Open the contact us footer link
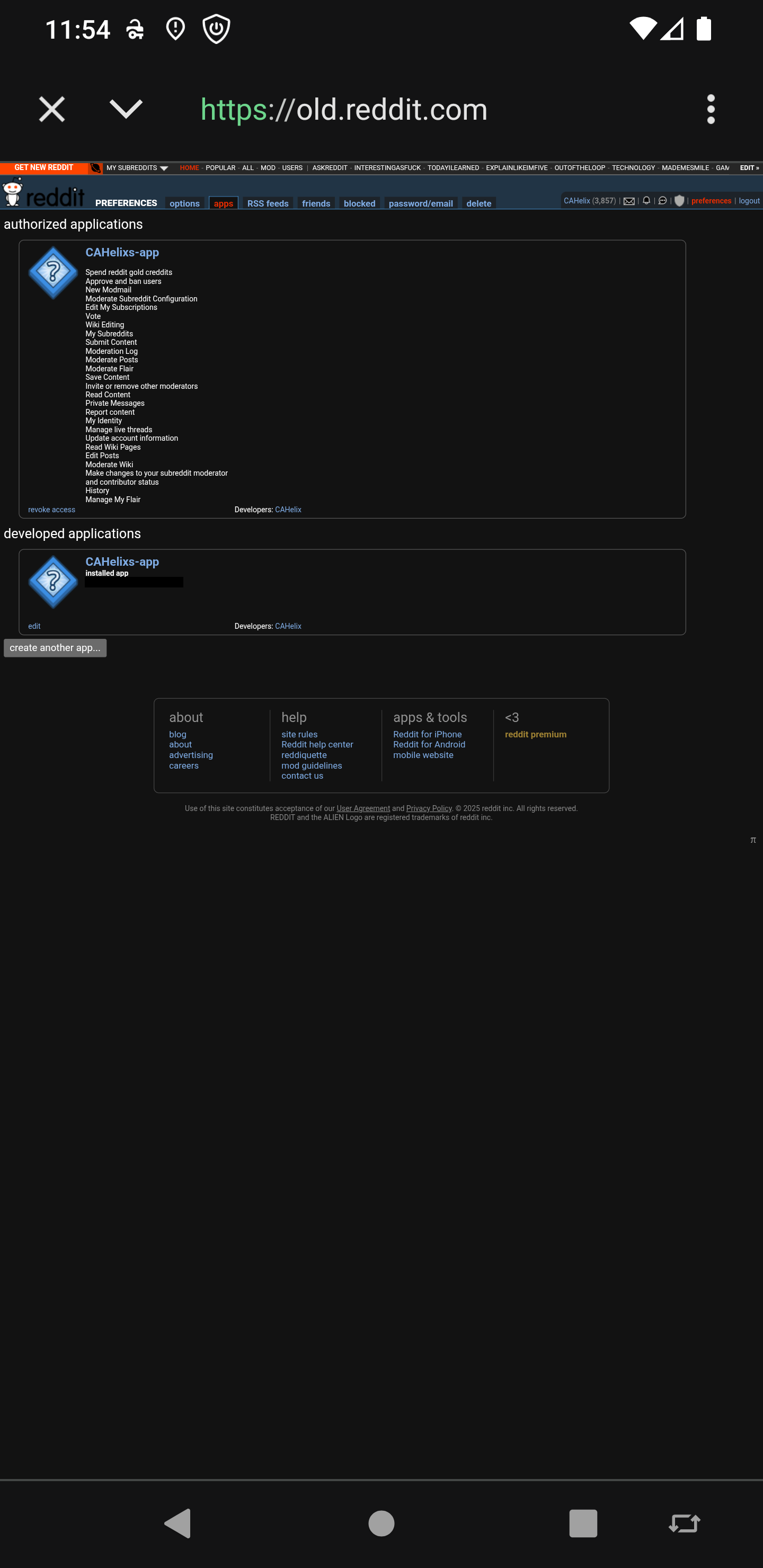Screen dimensions: 763x1568 tap(302, 776)
